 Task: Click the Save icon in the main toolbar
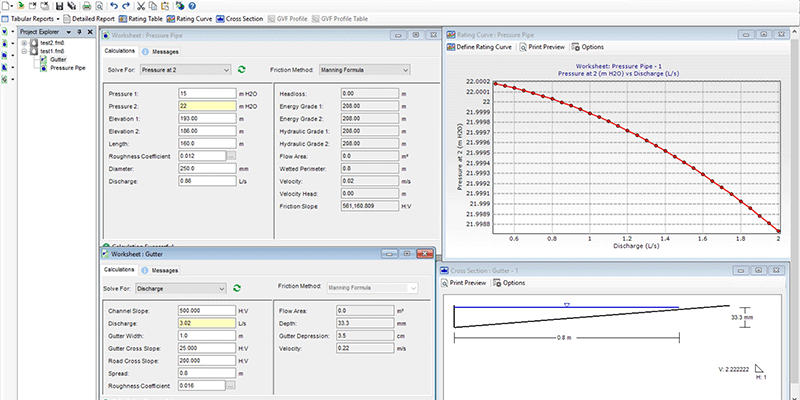[x=60, y=6]
